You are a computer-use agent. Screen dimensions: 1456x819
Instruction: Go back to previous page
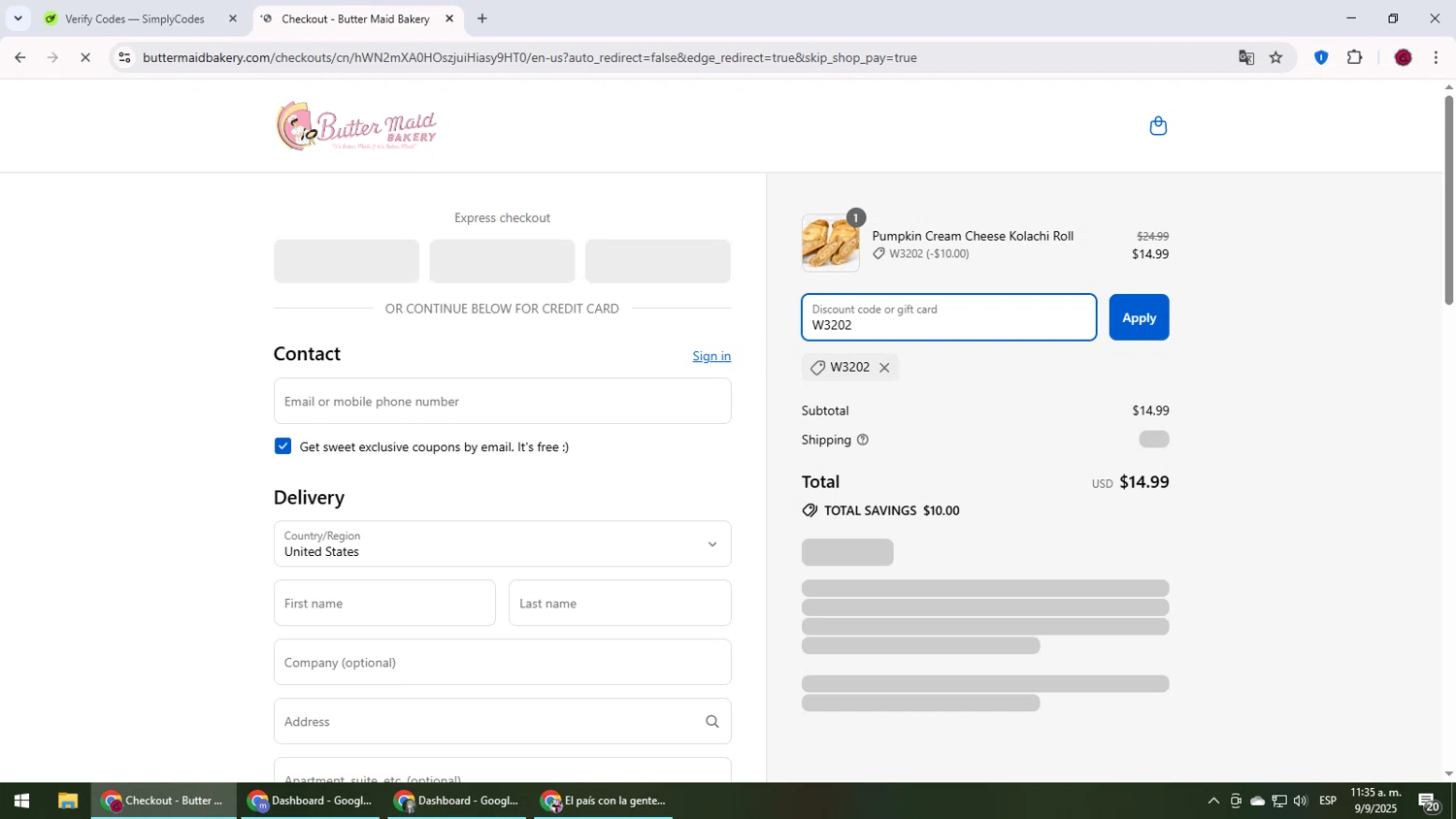(x=19, y=58)
